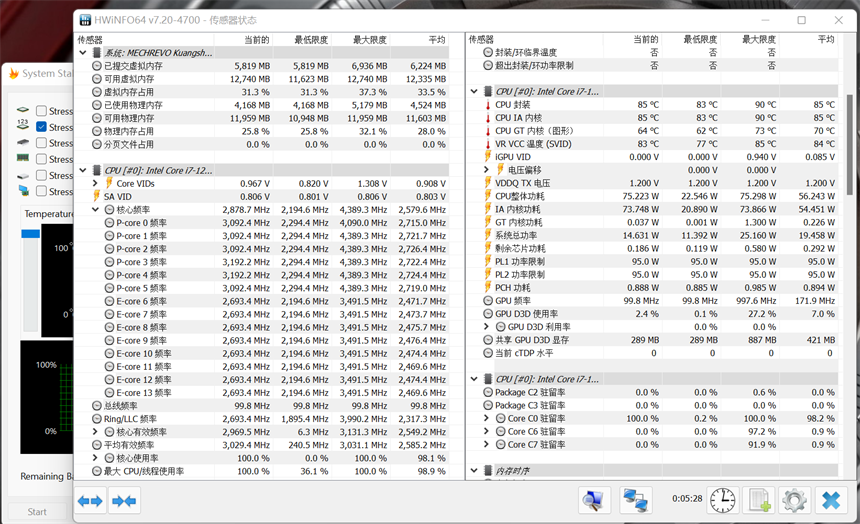Viewport: 860px width, 524px height.
Task: Click the System Stability flame icon
Action: point(14,73)
